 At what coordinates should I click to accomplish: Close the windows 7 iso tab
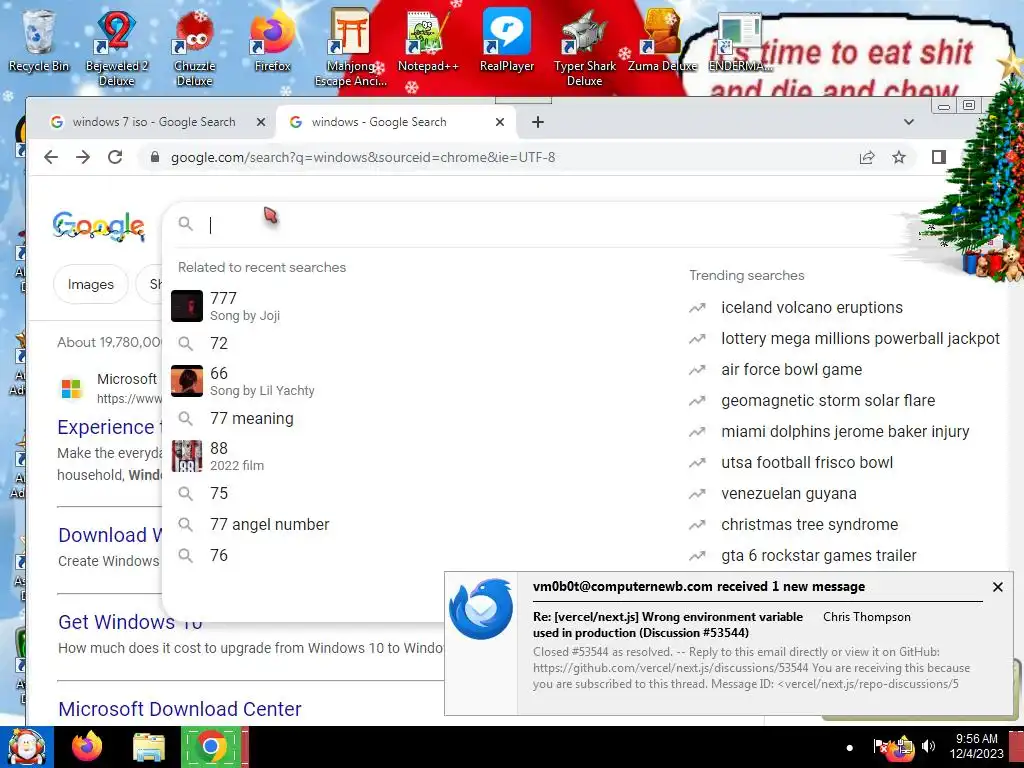pyautogui.click(x=261, y=122)
